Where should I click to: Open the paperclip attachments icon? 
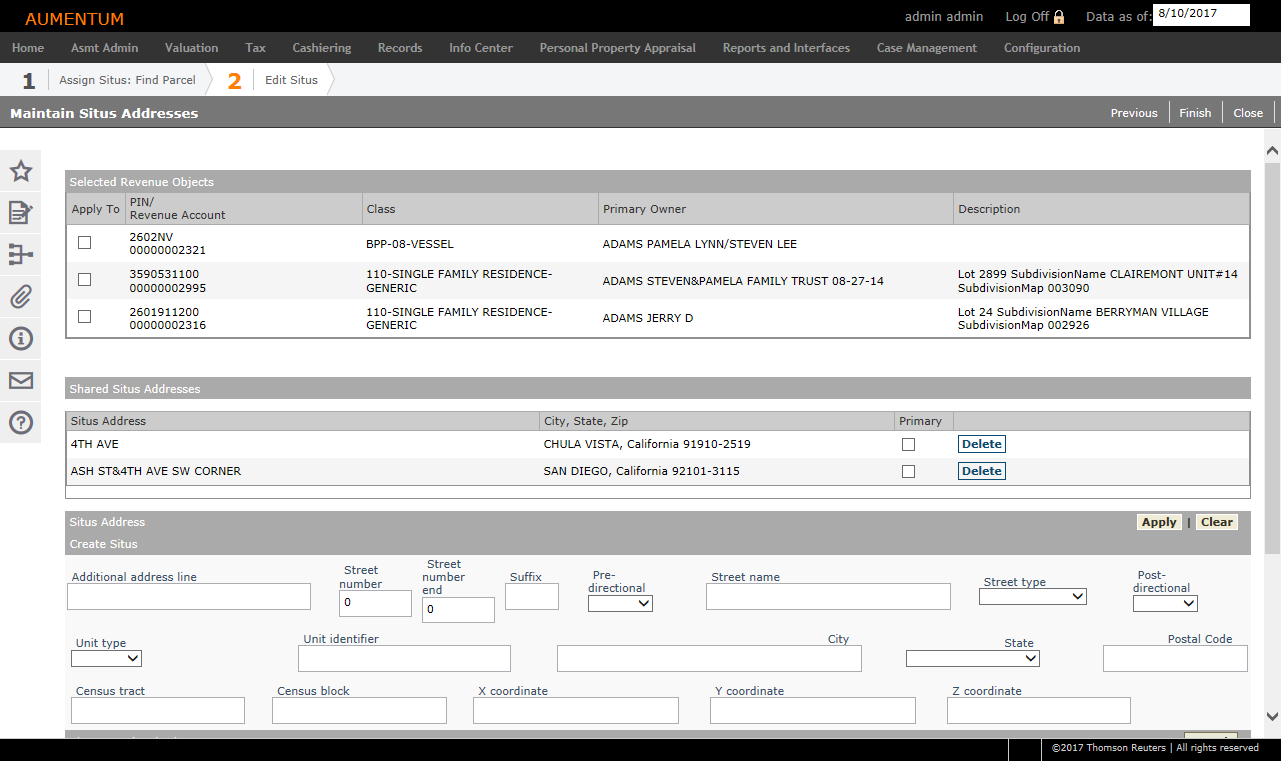(x=21, y=297)
